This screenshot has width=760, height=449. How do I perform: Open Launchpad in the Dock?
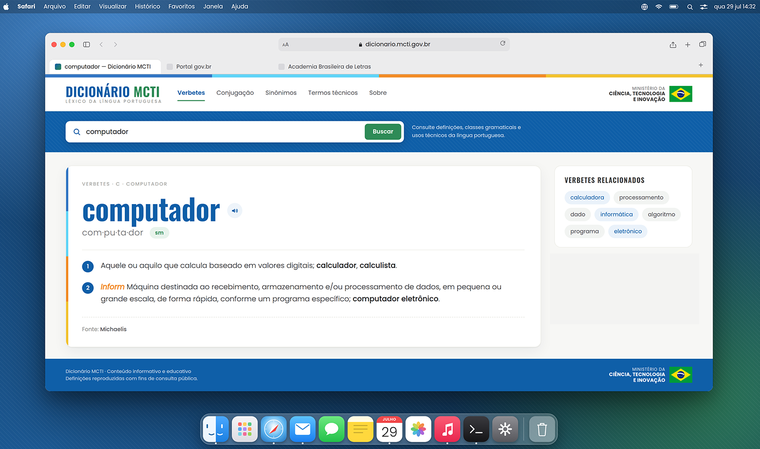[x=245, y=429]
